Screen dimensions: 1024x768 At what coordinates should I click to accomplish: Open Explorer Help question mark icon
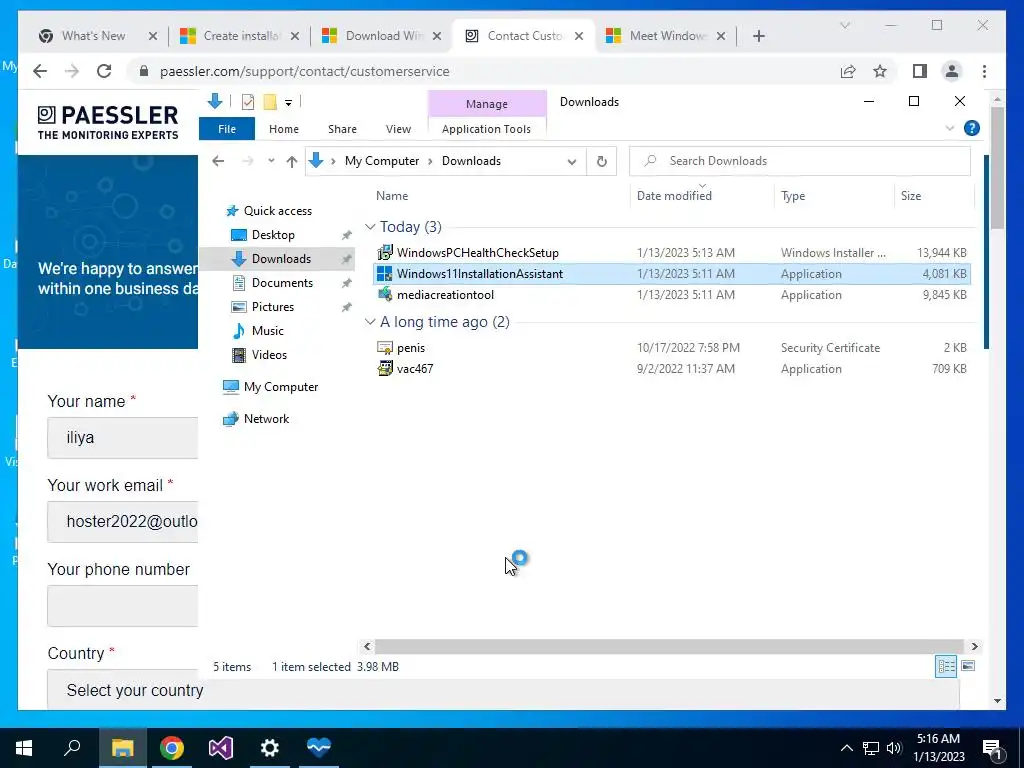click(972, 128)
